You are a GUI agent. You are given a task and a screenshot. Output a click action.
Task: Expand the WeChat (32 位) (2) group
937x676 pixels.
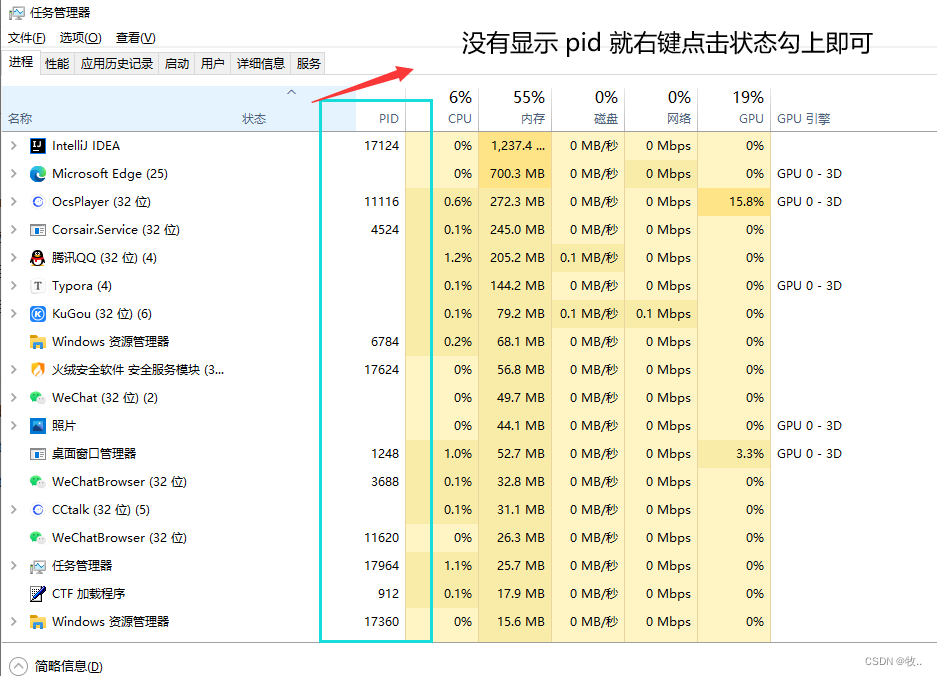[14, 398]
